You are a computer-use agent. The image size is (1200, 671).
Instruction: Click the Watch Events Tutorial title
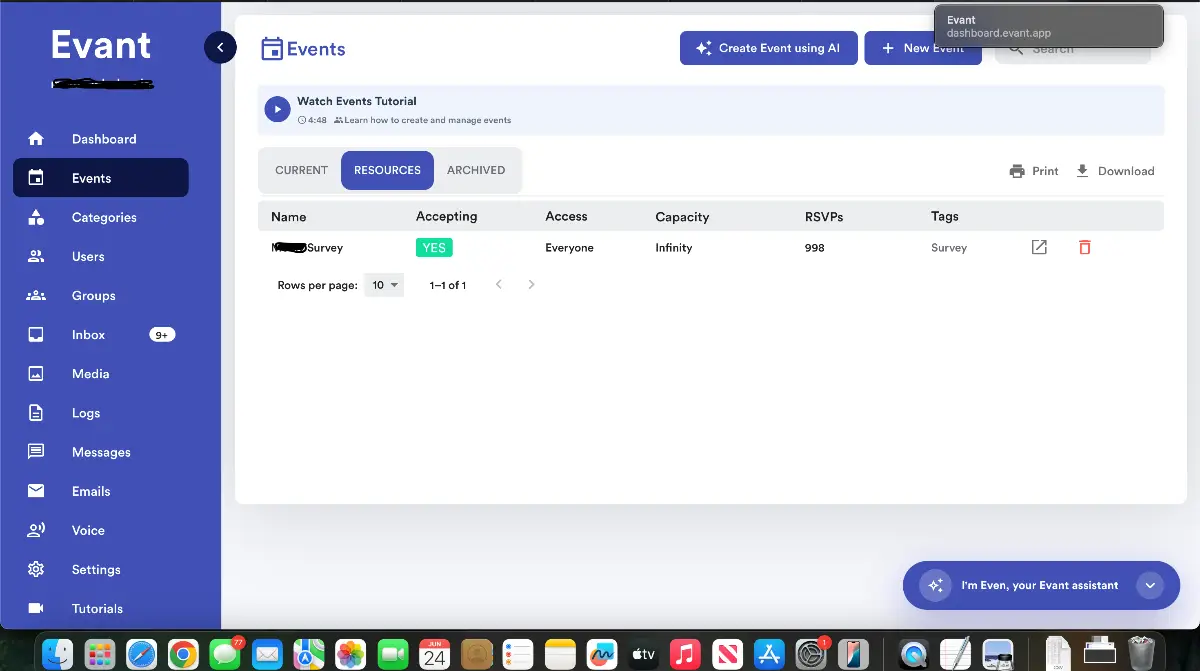357,101
